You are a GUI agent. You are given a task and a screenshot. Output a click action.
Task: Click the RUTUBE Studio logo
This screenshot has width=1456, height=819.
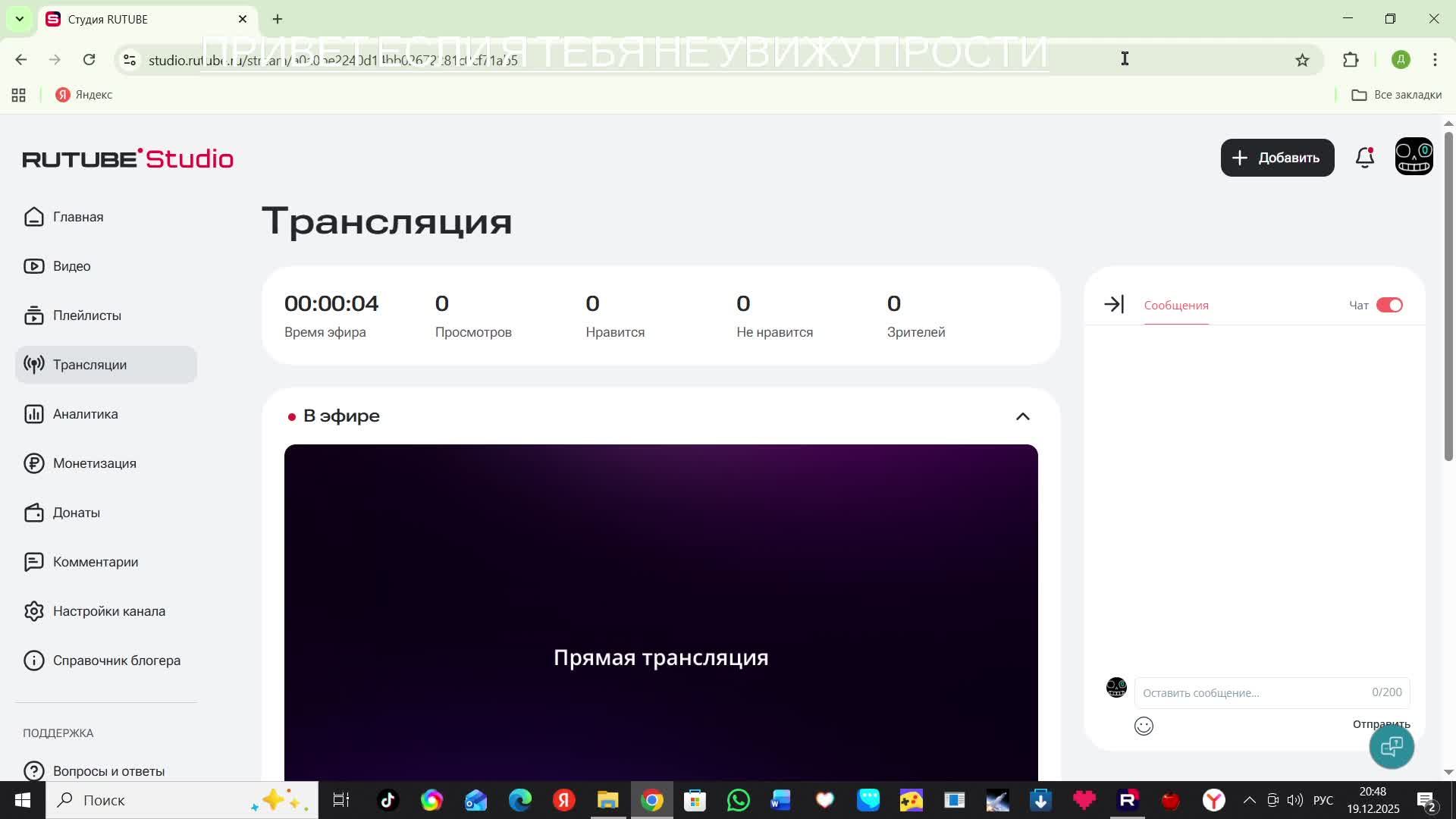(127, 158)
